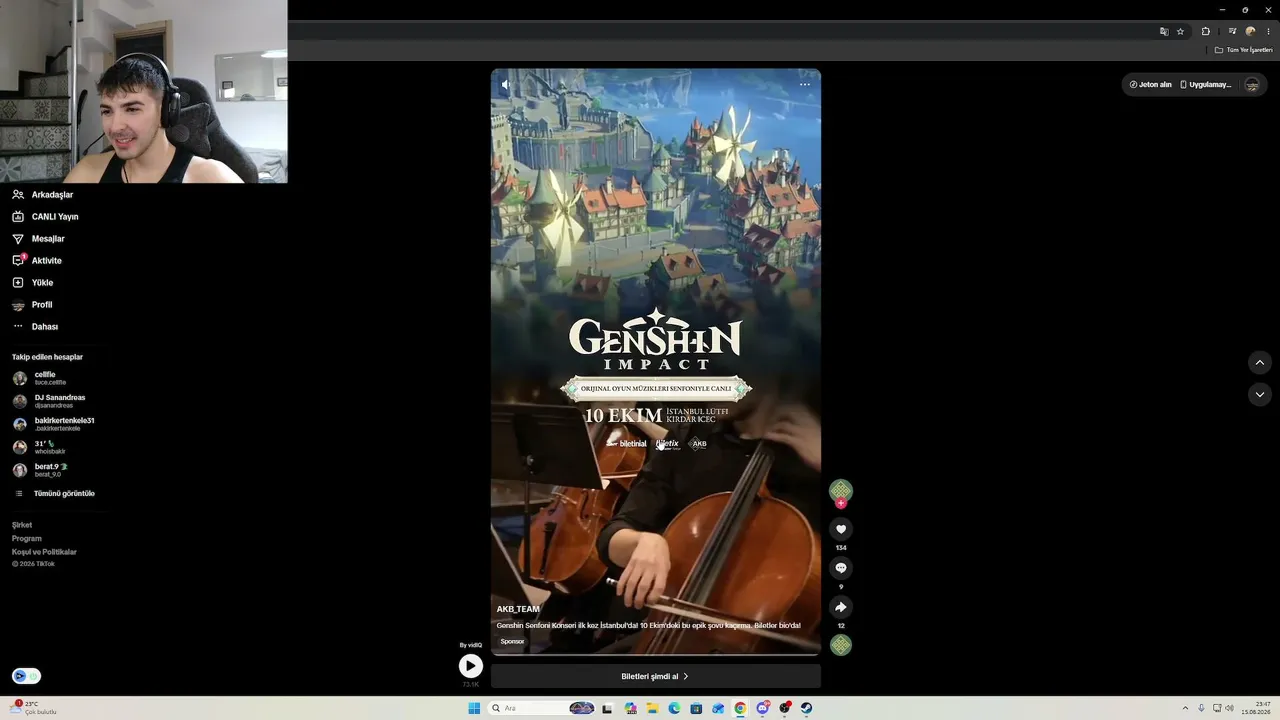Open CANLI Yayın in the sidebar
Image resolution: width=1280 pixels, height=720 pixels.
pos(45,217)
